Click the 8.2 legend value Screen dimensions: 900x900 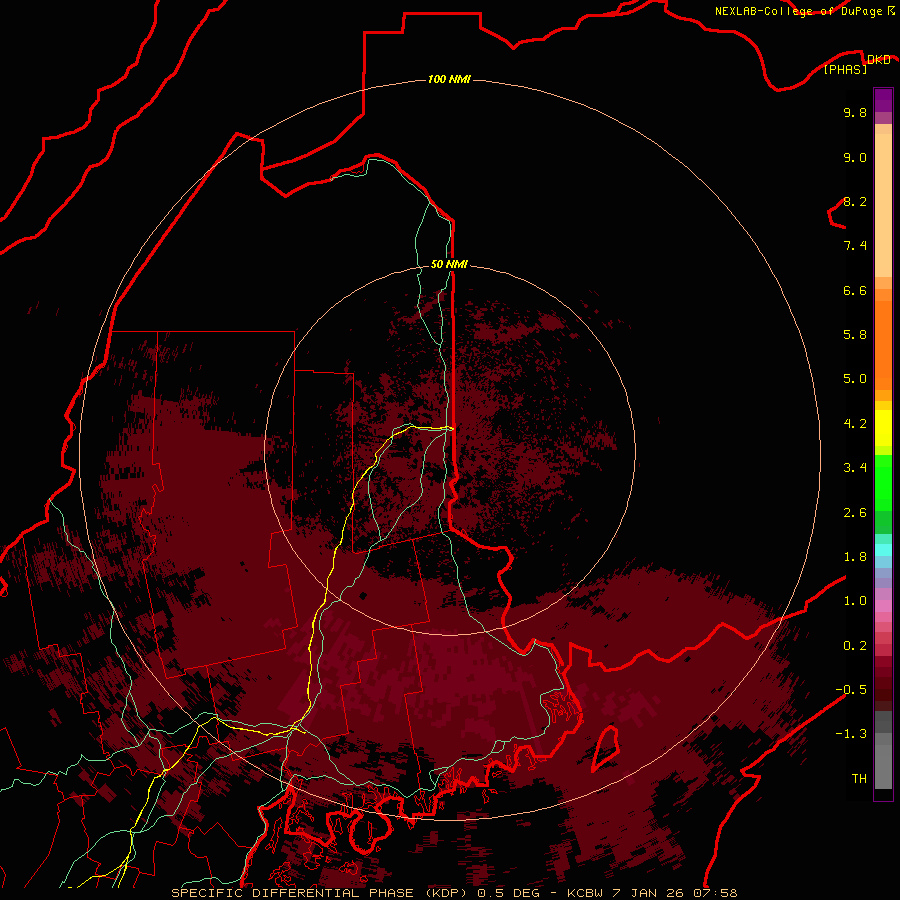pos(855,201)
